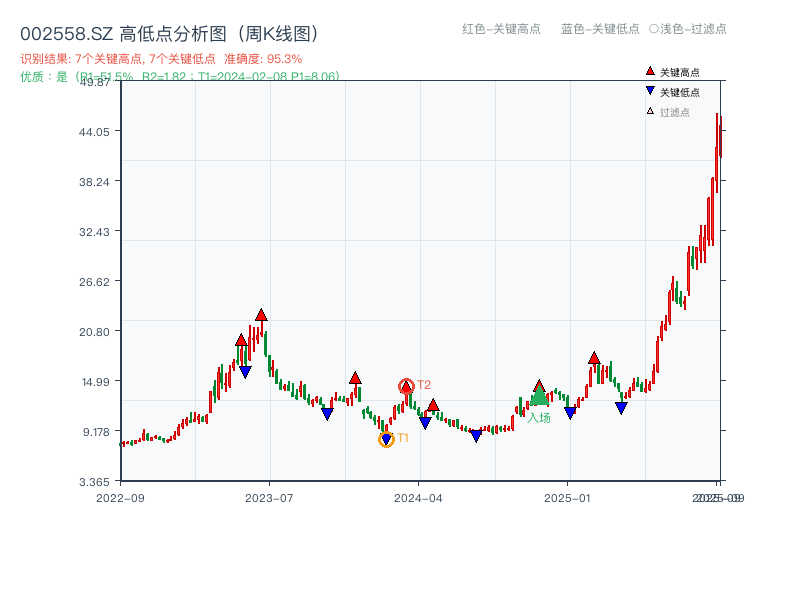Screen dimensions: 800x600
Task: Click the 44.05 y-axis label
Action: click(x=94, y=132)
